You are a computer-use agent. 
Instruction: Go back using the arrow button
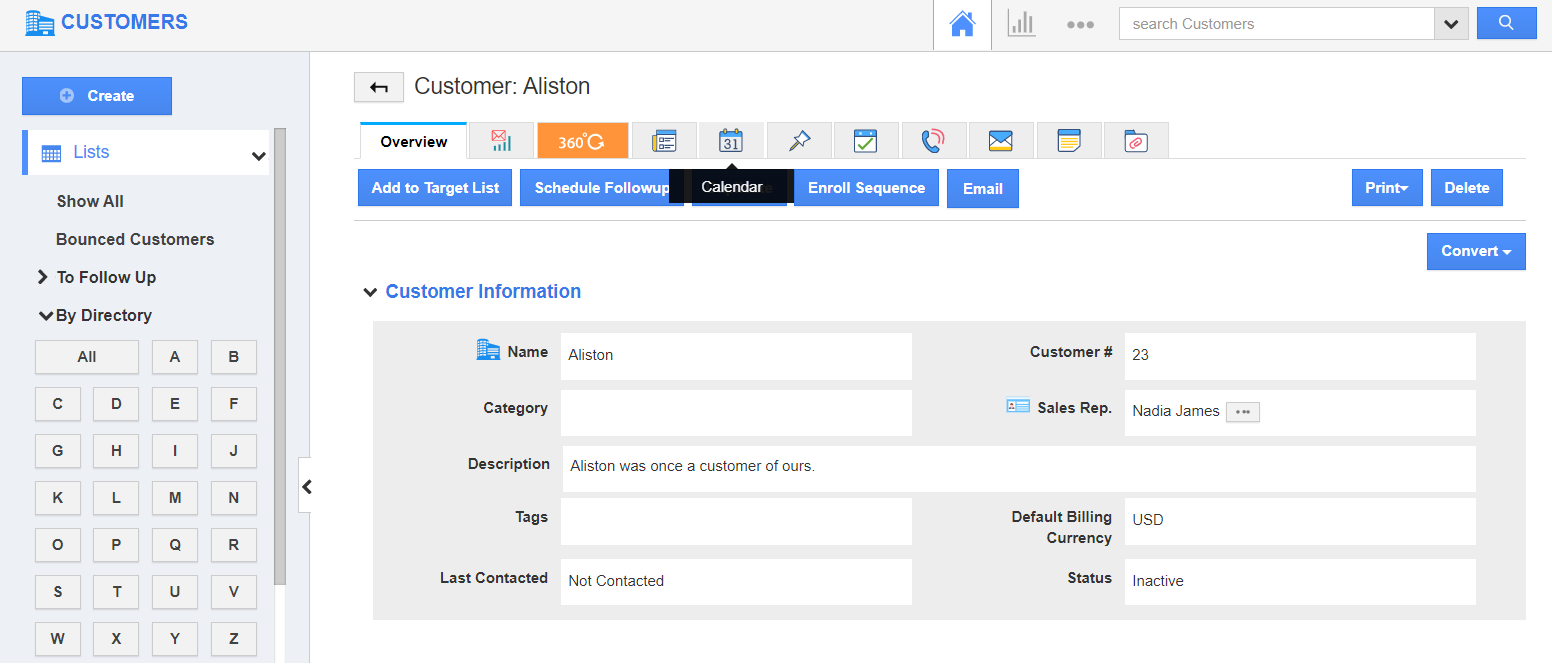pos(379,87)
